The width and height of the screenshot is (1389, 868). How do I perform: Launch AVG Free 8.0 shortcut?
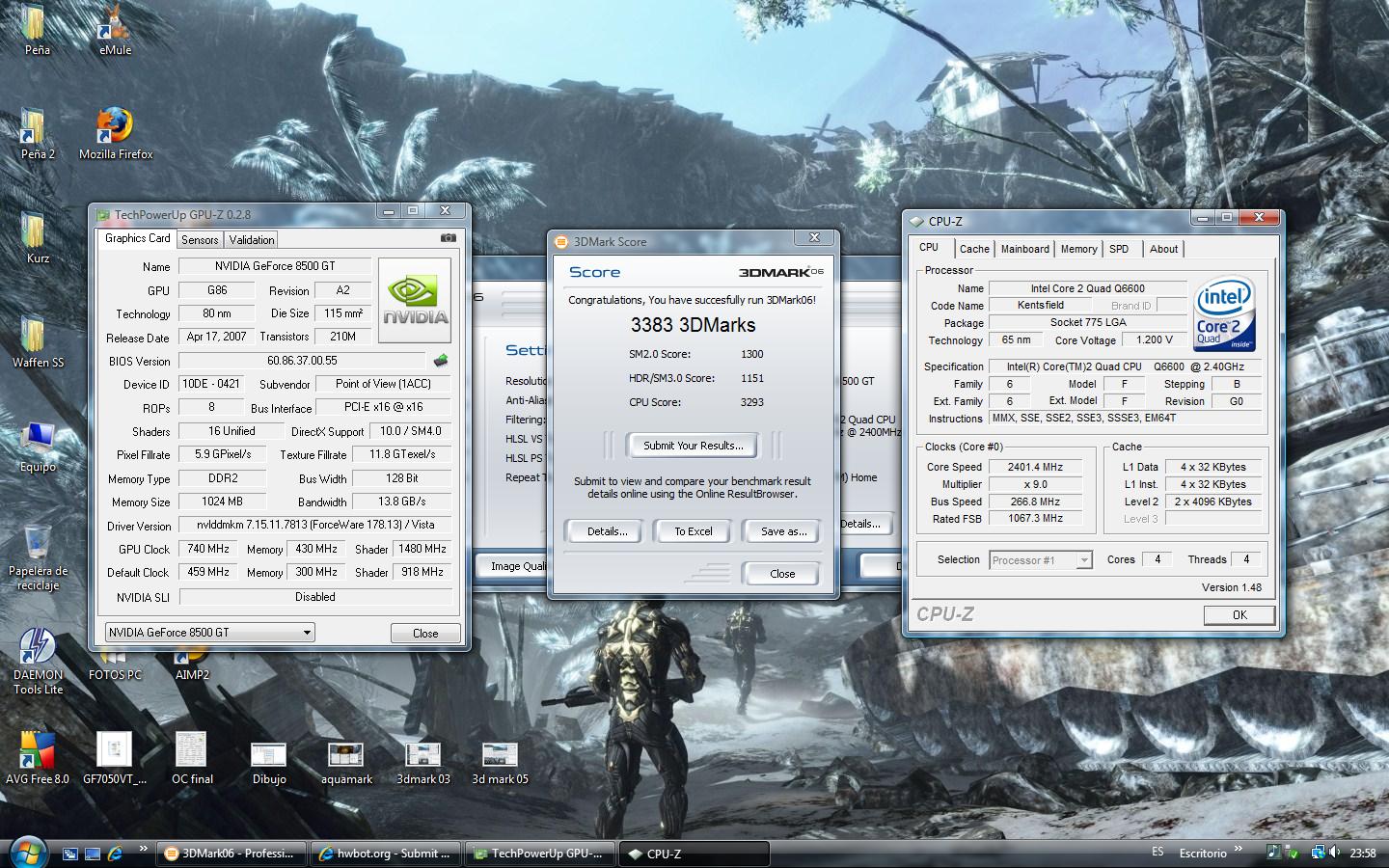click(36, 758)
